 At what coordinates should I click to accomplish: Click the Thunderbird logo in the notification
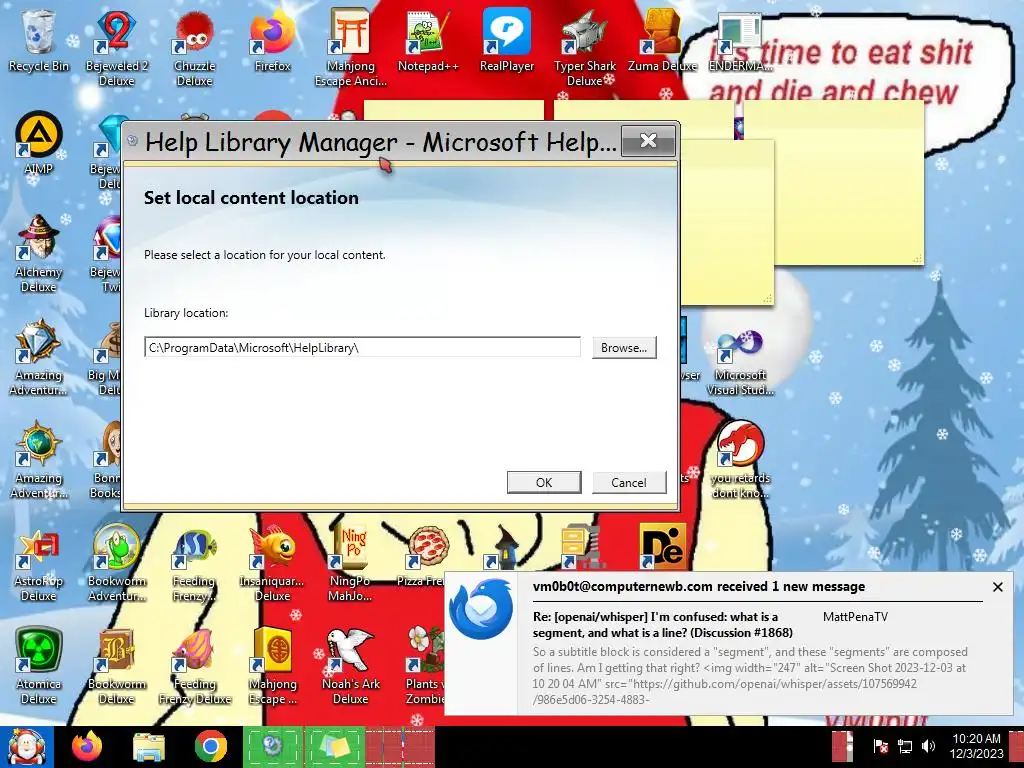[481, 610]
